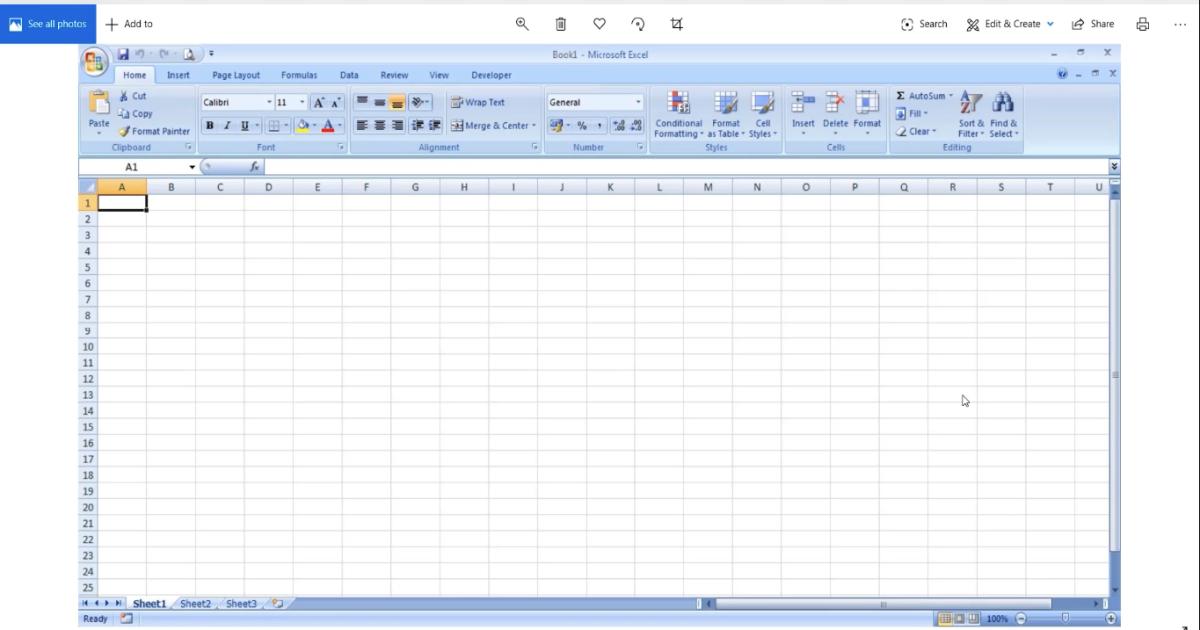Select the Format Painter tool
This screenshot has height=630, width=1200.
pyautogui.click(x=155, y=131)
